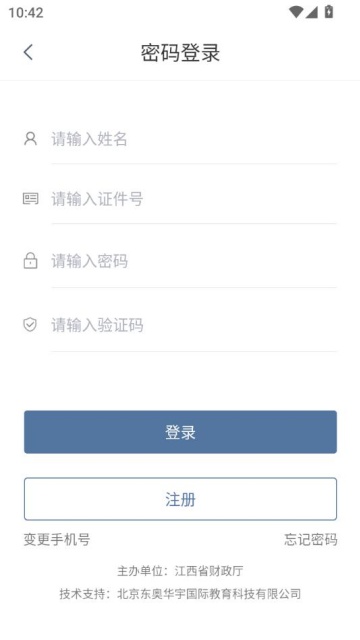
Task: Tap the battery status icon
Action: click(329, 12)
